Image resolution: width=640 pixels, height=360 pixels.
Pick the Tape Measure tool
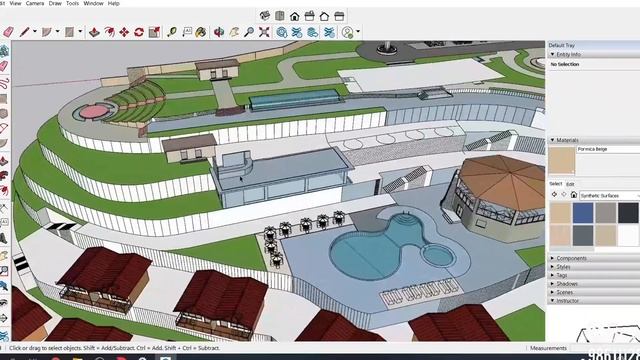click(x=172, y=32)
